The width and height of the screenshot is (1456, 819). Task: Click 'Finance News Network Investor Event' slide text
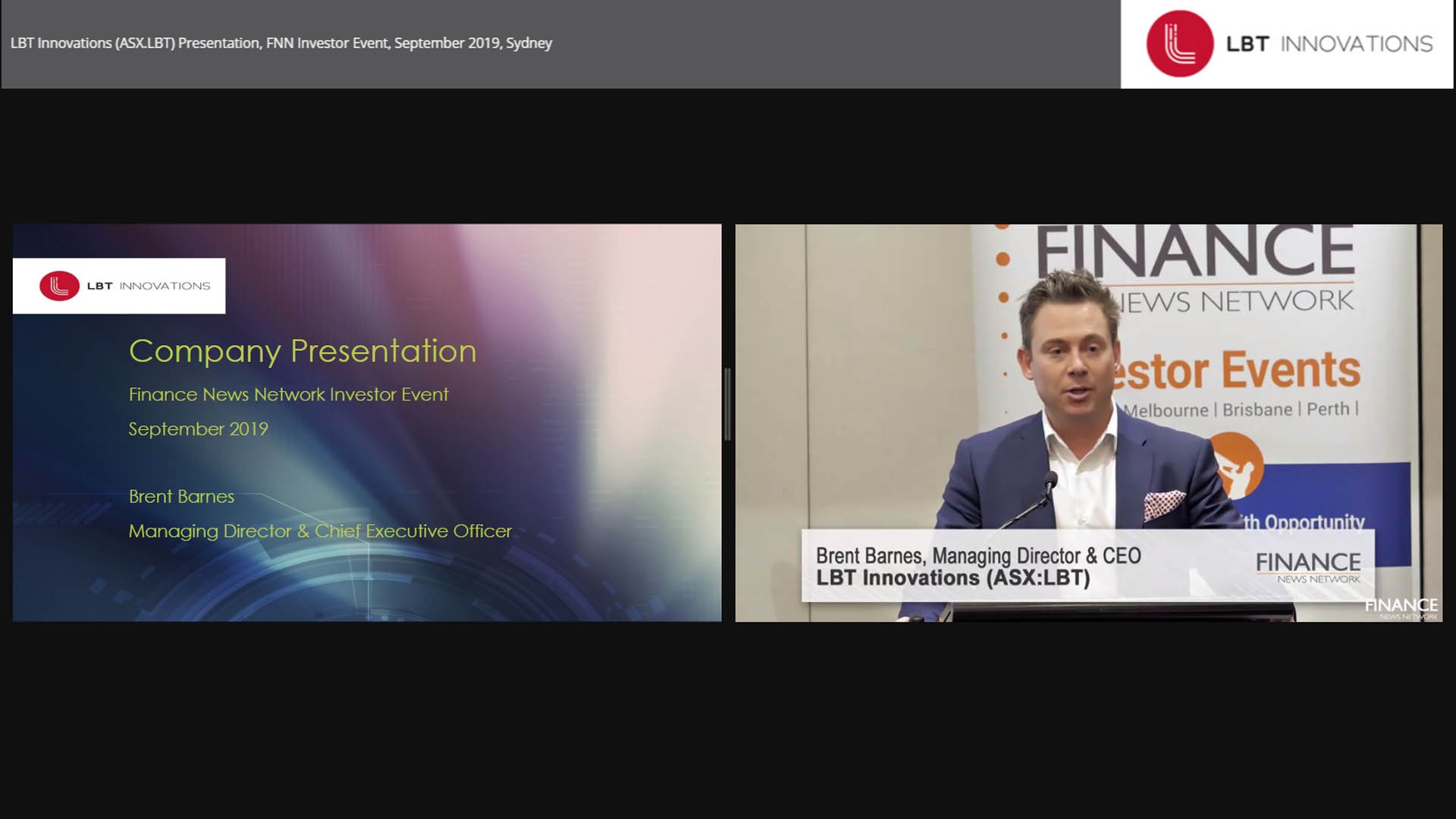[288, 394]
